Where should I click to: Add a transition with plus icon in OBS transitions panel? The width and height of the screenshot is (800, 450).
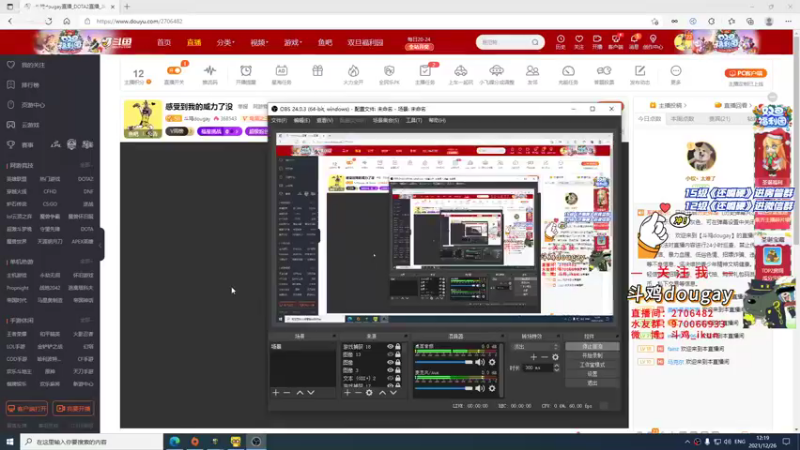(534, 357)
